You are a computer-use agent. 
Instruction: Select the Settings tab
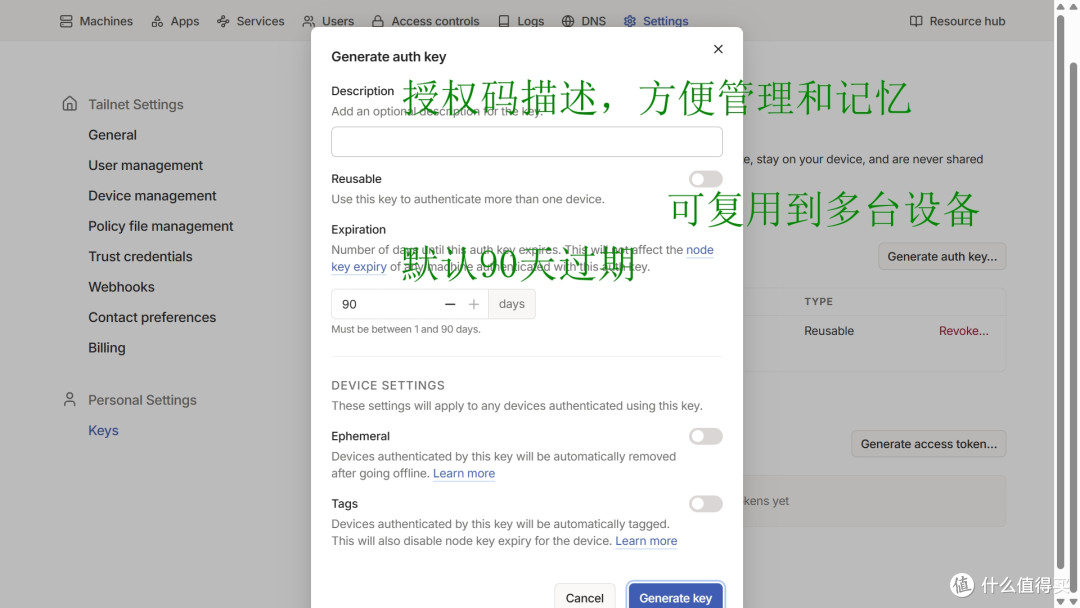click(x=656, y=21)
